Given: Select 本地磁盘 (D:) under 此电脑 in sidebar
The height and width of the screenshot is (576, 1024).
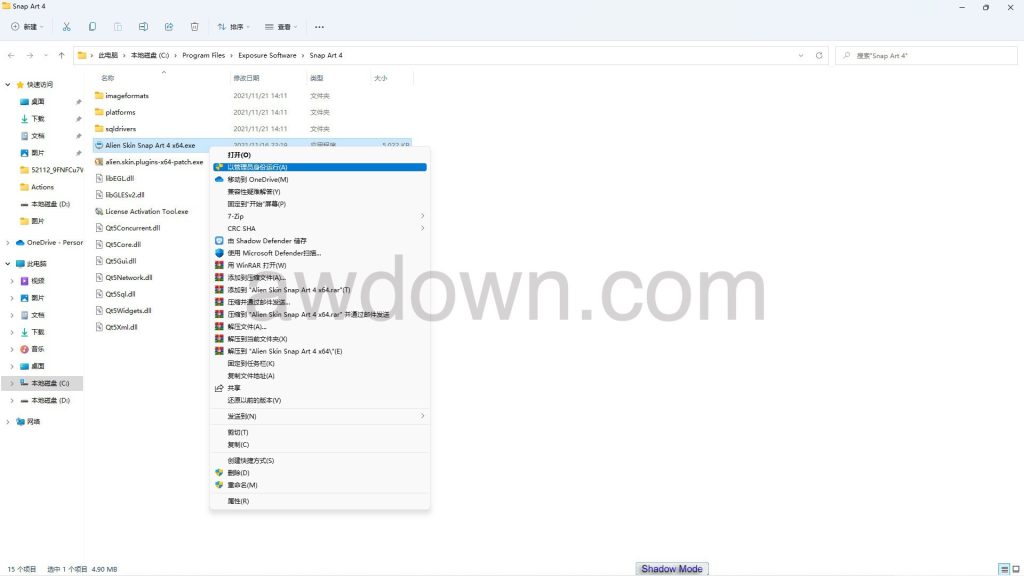Looking at the screenshot, I should pyautogui.click(x=50, y=400).
